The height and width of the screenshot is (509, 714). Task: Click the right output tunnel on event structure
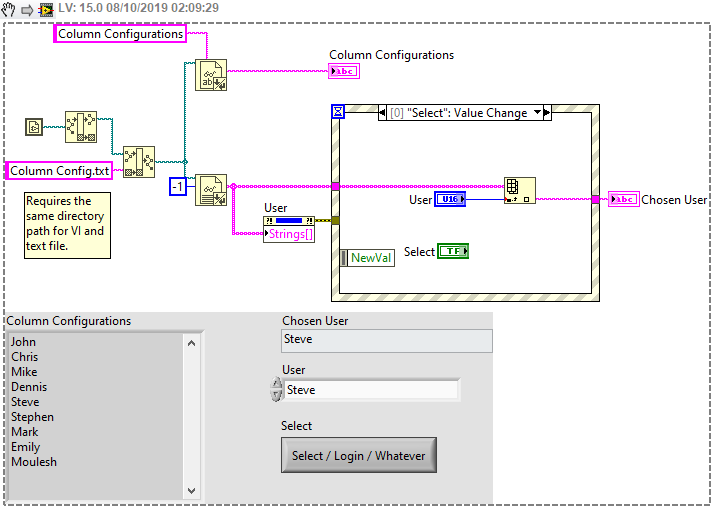tap(595, 199)
